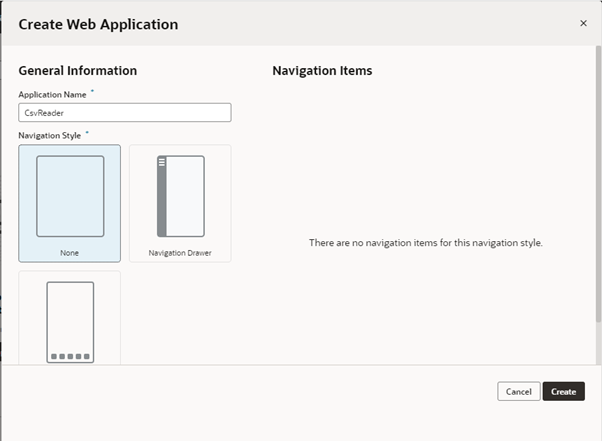The width and height of the screenshot is (602, 441).
Task: Choose the Navigation Drawer style card
Action: click(x=180, y=203)
